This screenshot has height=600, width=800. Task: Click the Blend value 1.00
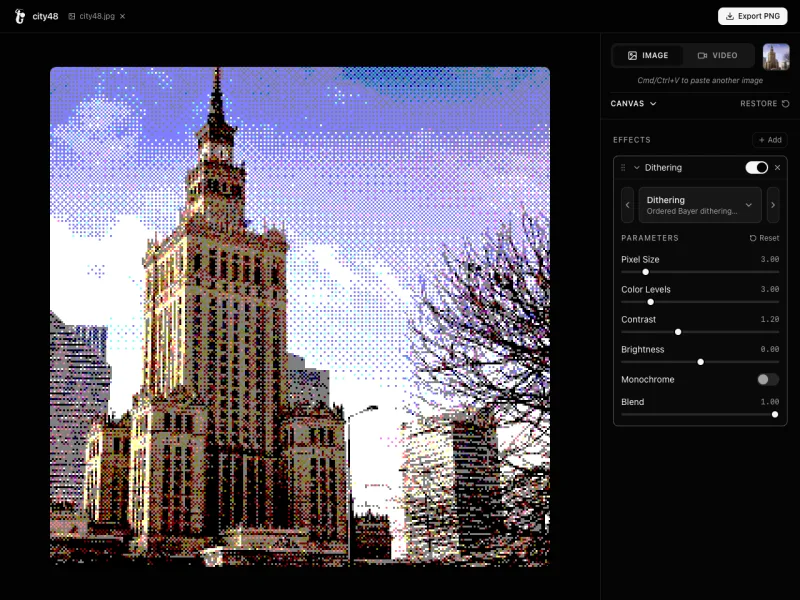pos(770,402)
